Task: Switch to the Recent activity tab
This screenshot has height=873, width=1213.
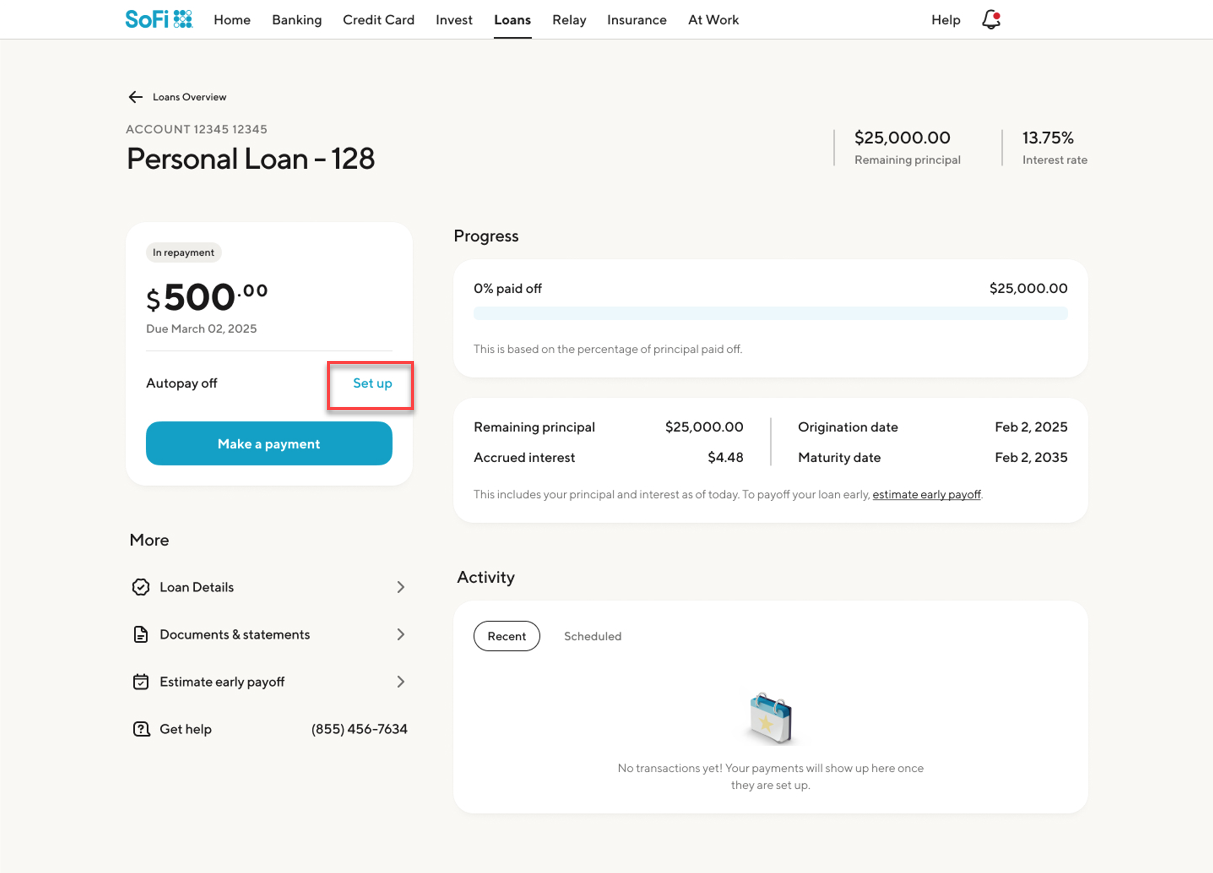Action: point(507,636)
